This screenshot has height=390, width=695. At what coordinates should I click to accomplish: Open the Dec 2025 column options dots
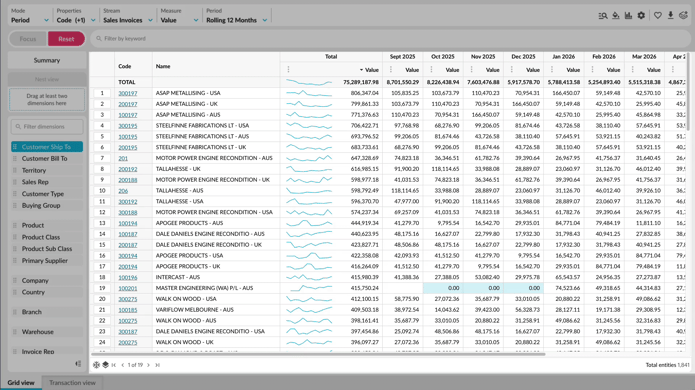tap(512, 70)
